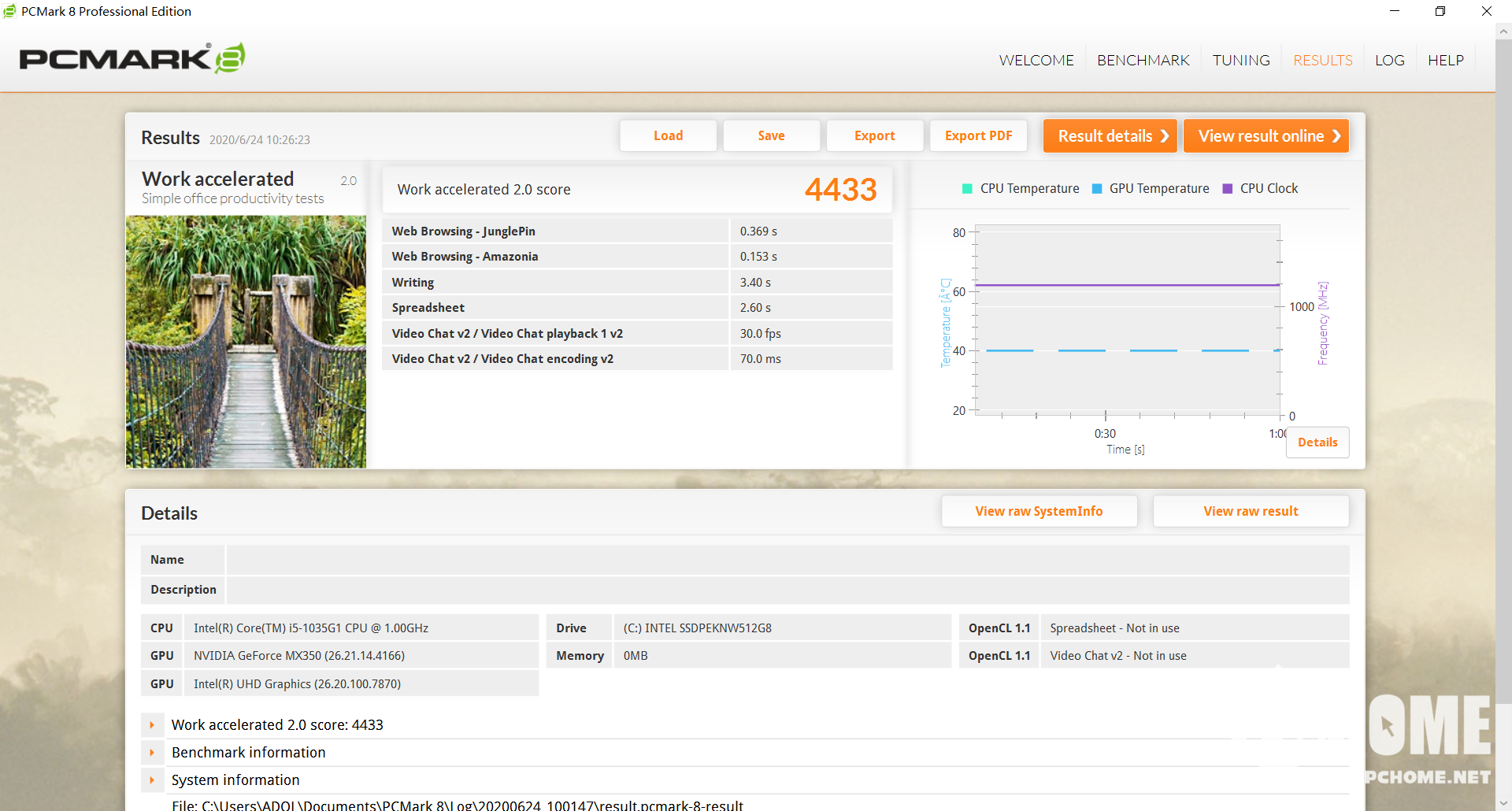Image resolution: width=1512 pixels, height=811 pixels.
Task: Open Result details
Action: coord(1110,136)
